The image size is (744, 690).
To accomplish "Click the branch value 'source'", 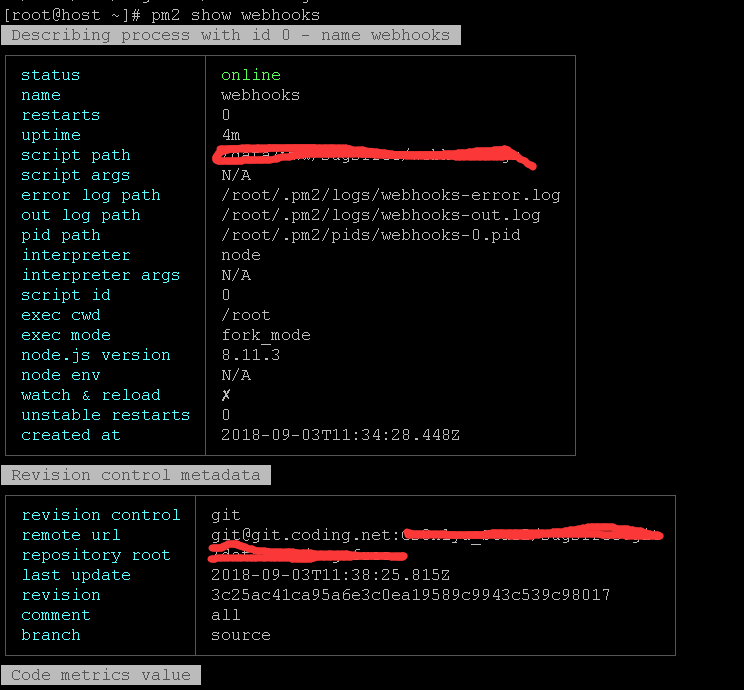I will (x=240, y=635).
